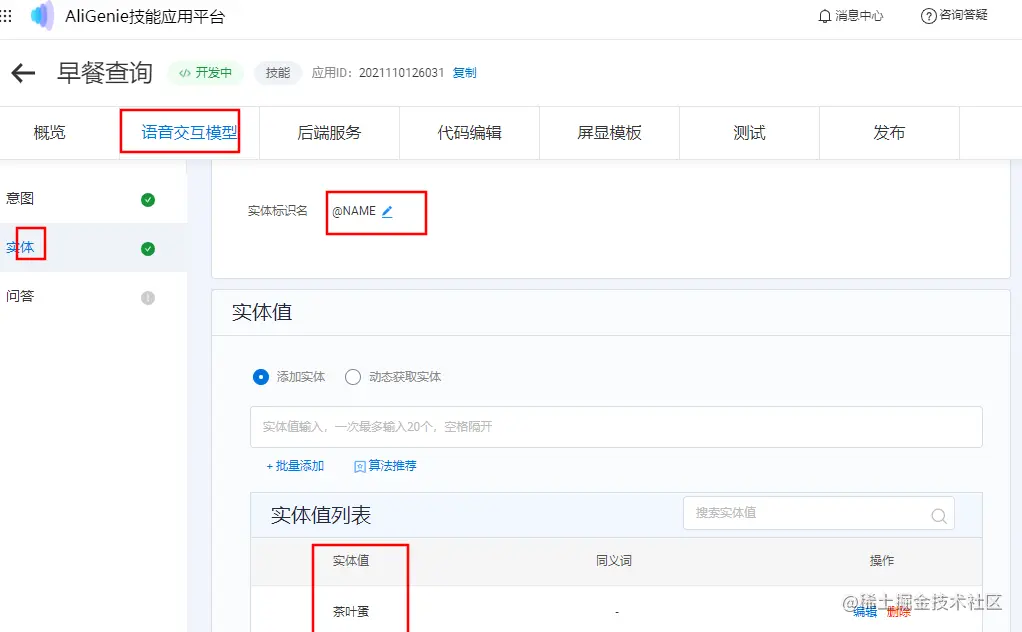The image size is (1022, 632).
Task: Focus the 搜索实体值 search box
Action: [819, 513]
